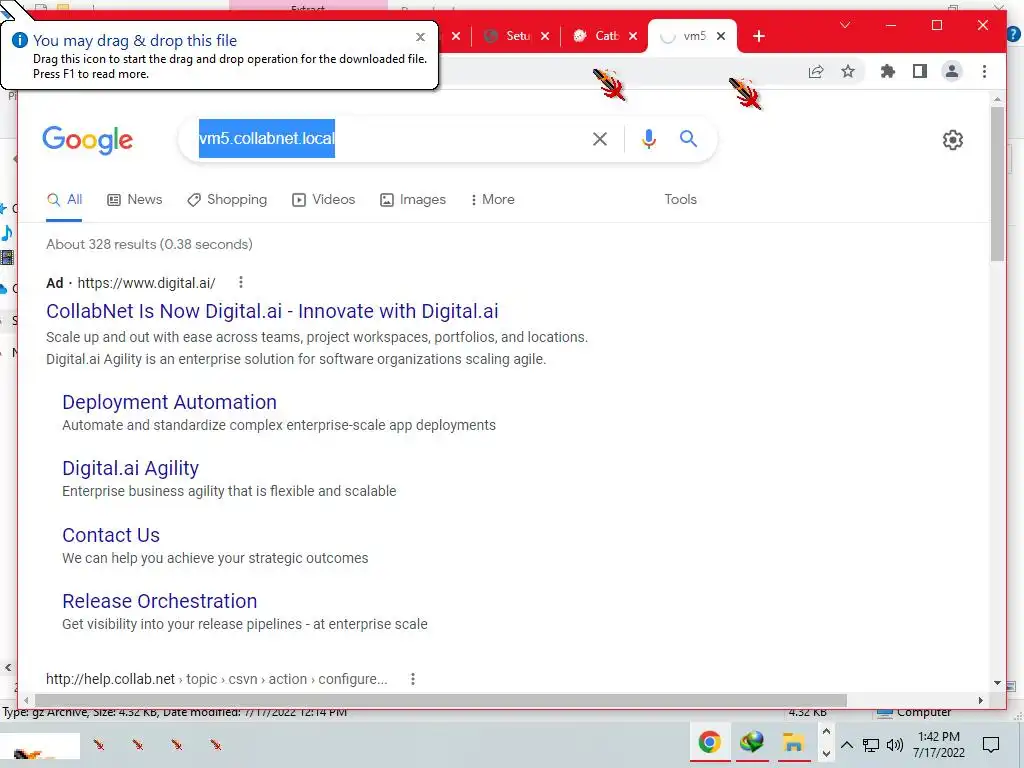This screenshot has height=768, width=1024.
Task: Open Google quick settings gear
Action: pyautogui.click(x=953, y=140)
